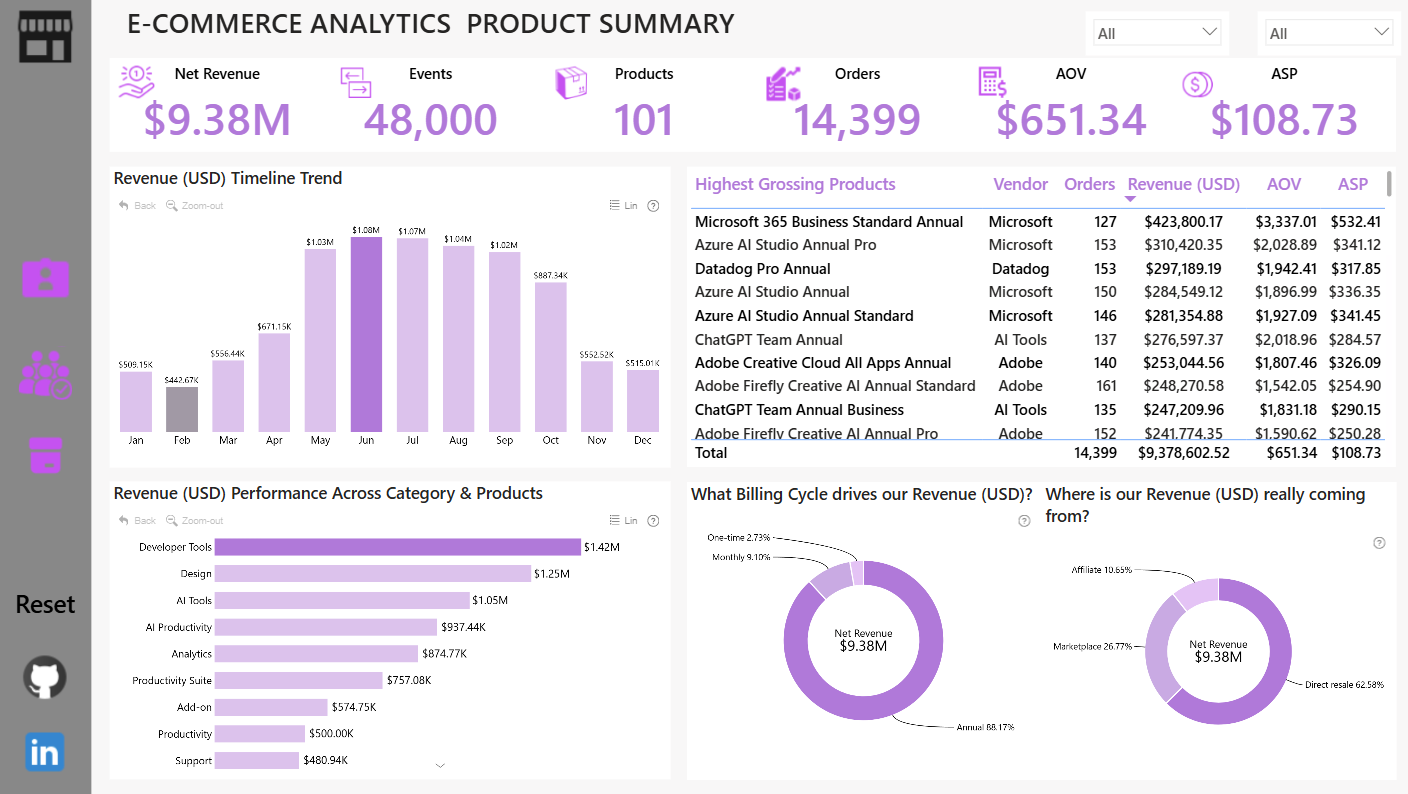Select the Jun bar in the timeline chart
This screenshot has width=1408, height=794.
pos(366,334)
